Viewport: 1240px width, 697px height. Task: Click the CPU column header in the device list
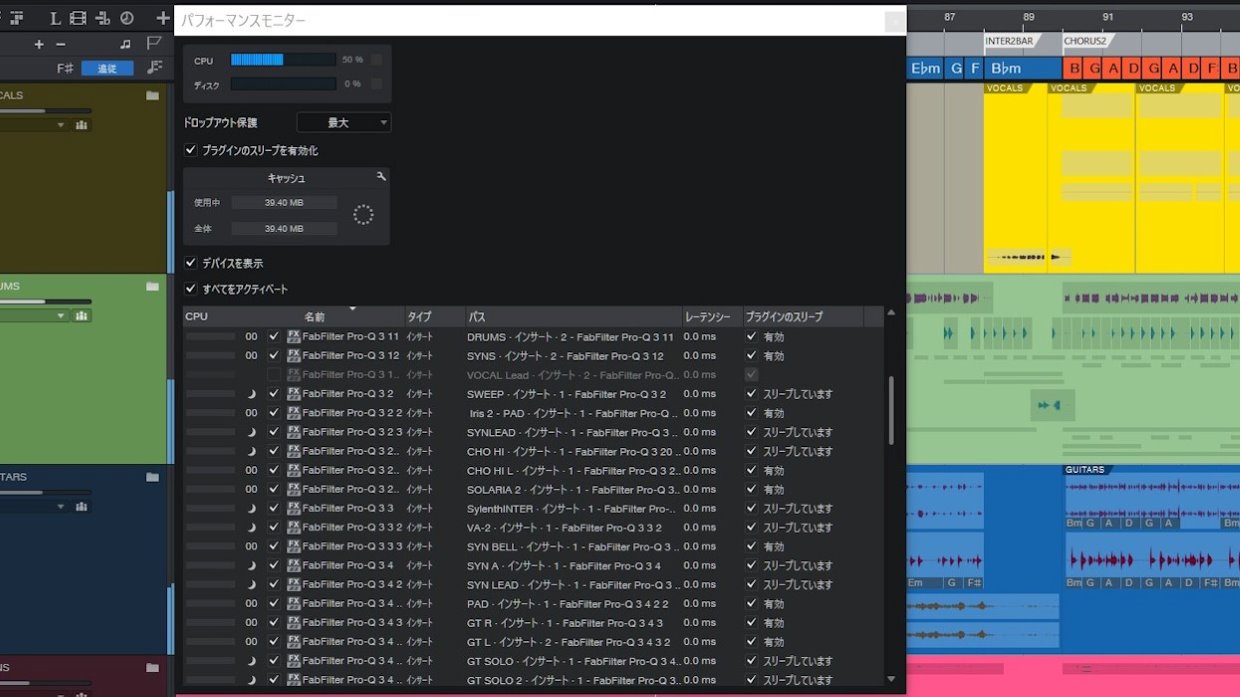(x=196, y=317)
